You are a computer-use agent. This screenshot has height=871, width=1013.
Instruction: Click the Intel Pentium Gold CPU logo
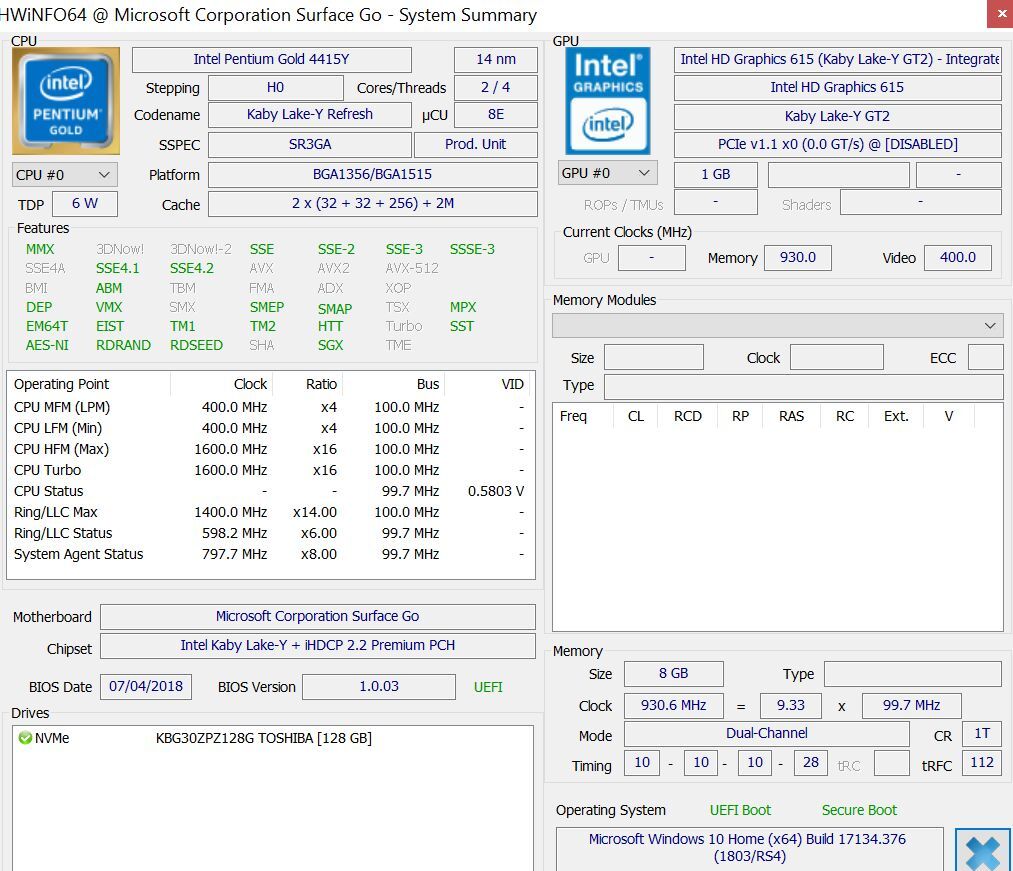(66, 101)
